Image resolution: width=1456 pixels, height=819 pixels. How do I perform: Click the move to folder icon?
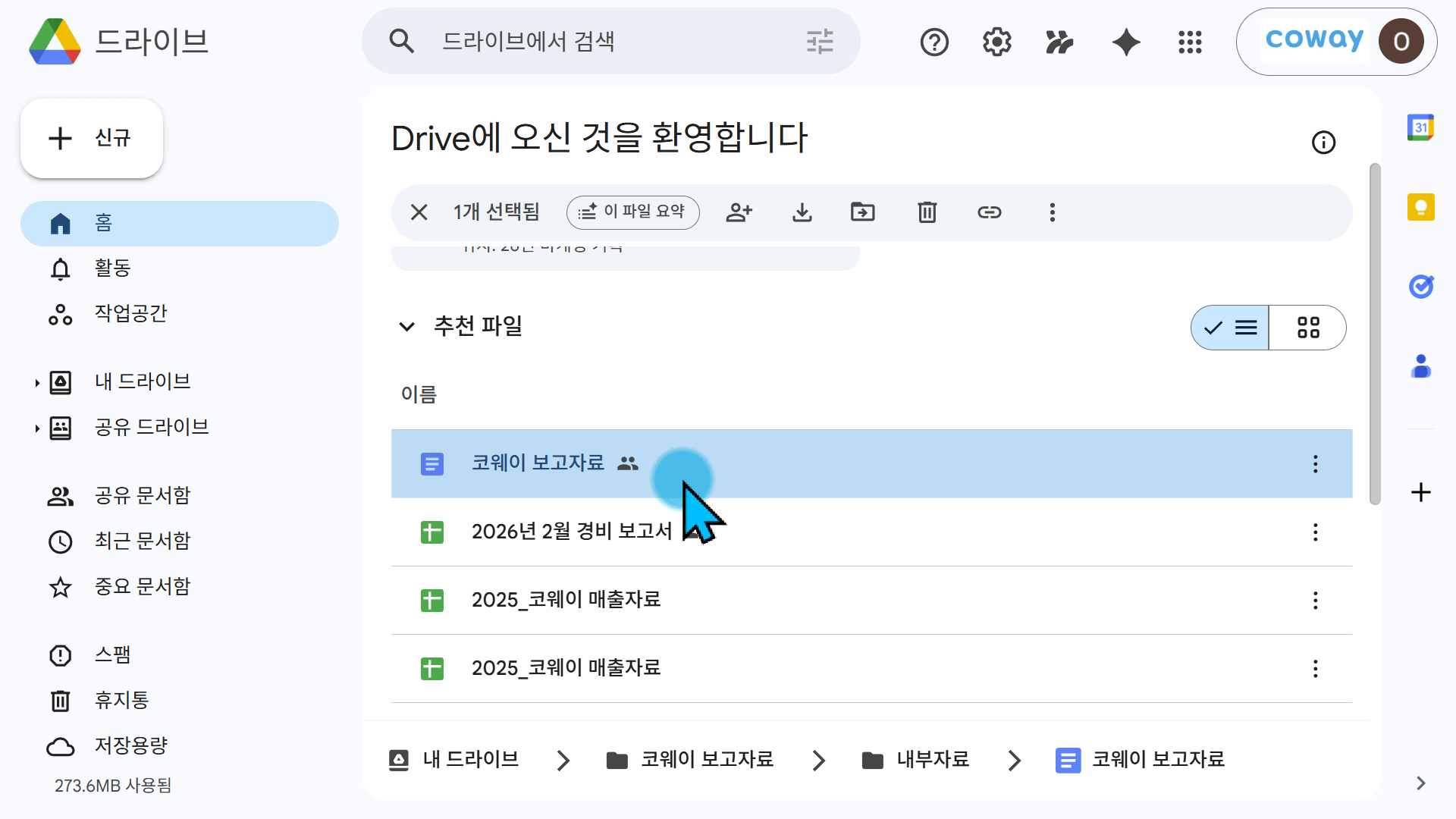(863, 212)
